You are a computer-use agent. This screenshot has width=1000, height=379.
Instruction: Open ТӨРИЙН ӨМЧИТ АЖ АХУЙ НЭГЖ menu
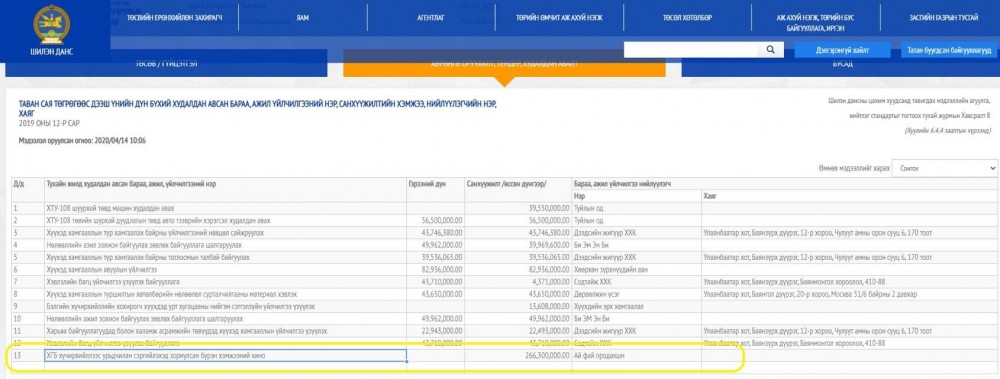click(559, 18)
